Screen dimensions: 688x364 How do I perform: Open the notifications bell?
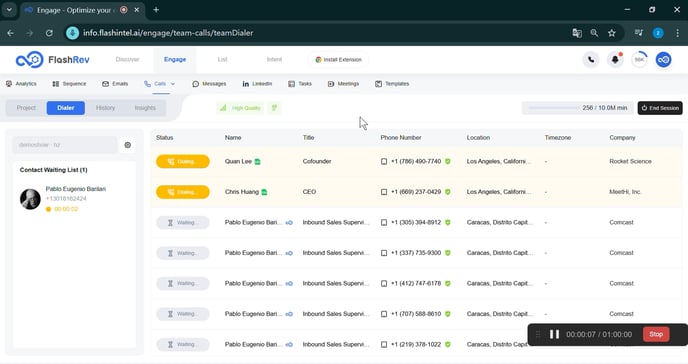615,60
